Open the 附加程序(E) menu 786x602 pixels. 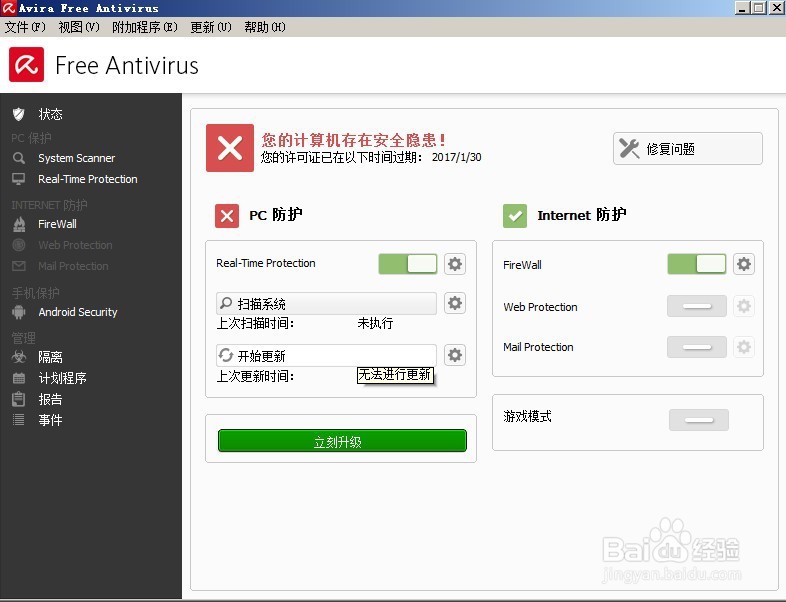tap(145, 27)
